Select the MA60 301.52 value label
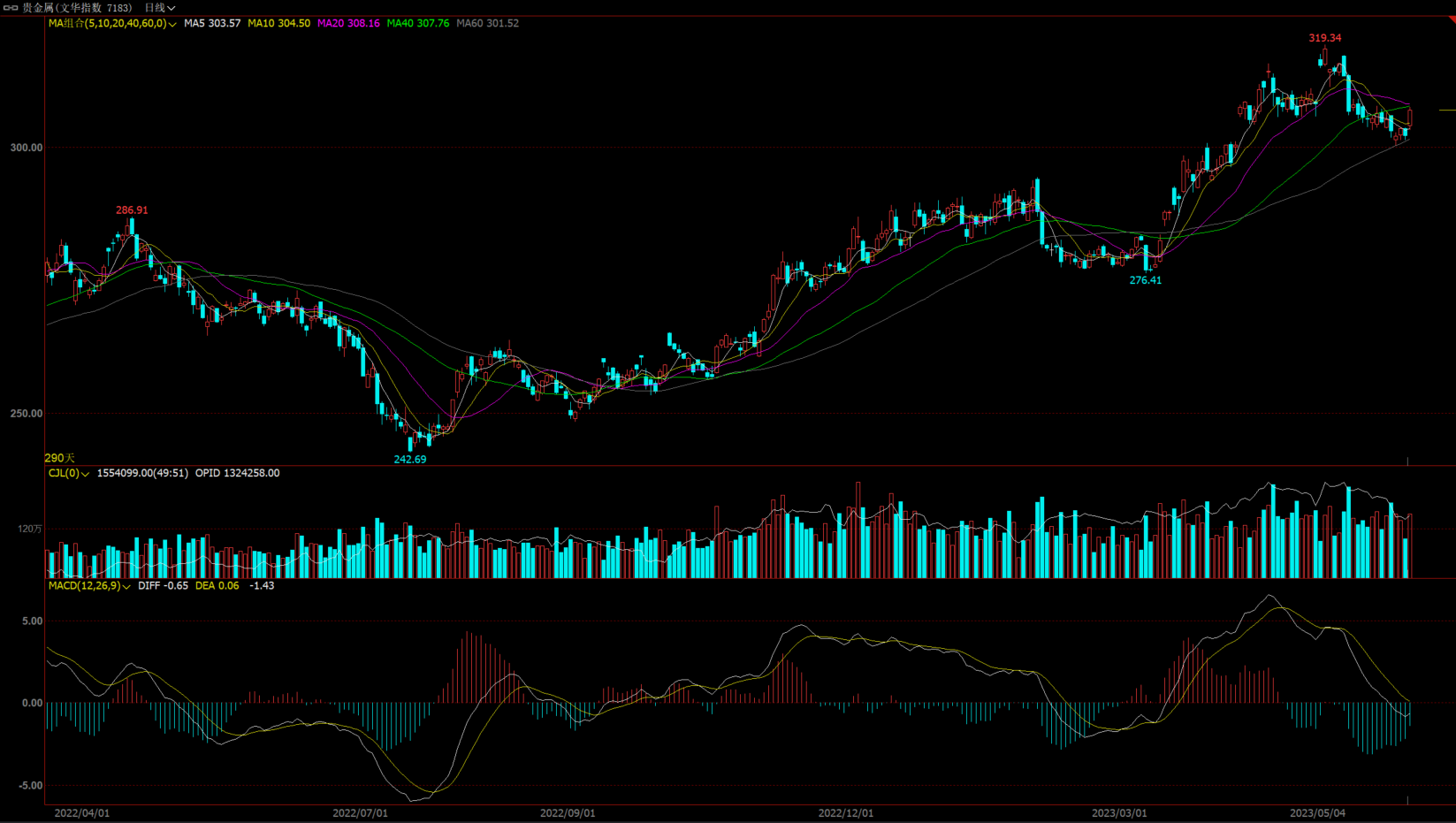Image resolution: width=1456 pixels, height=823 pixels. pyautogui.click(x=488, y=23)
